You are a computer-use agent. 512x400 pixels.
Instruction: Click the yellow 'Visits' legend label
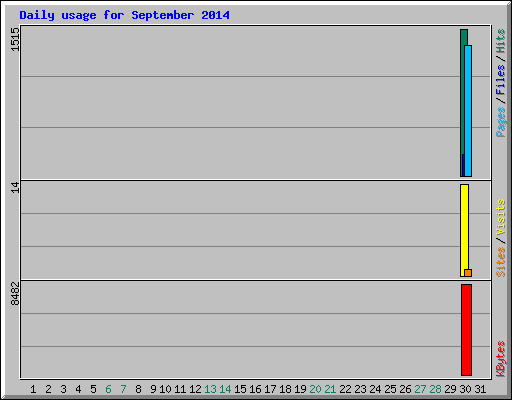pos(500,217)
